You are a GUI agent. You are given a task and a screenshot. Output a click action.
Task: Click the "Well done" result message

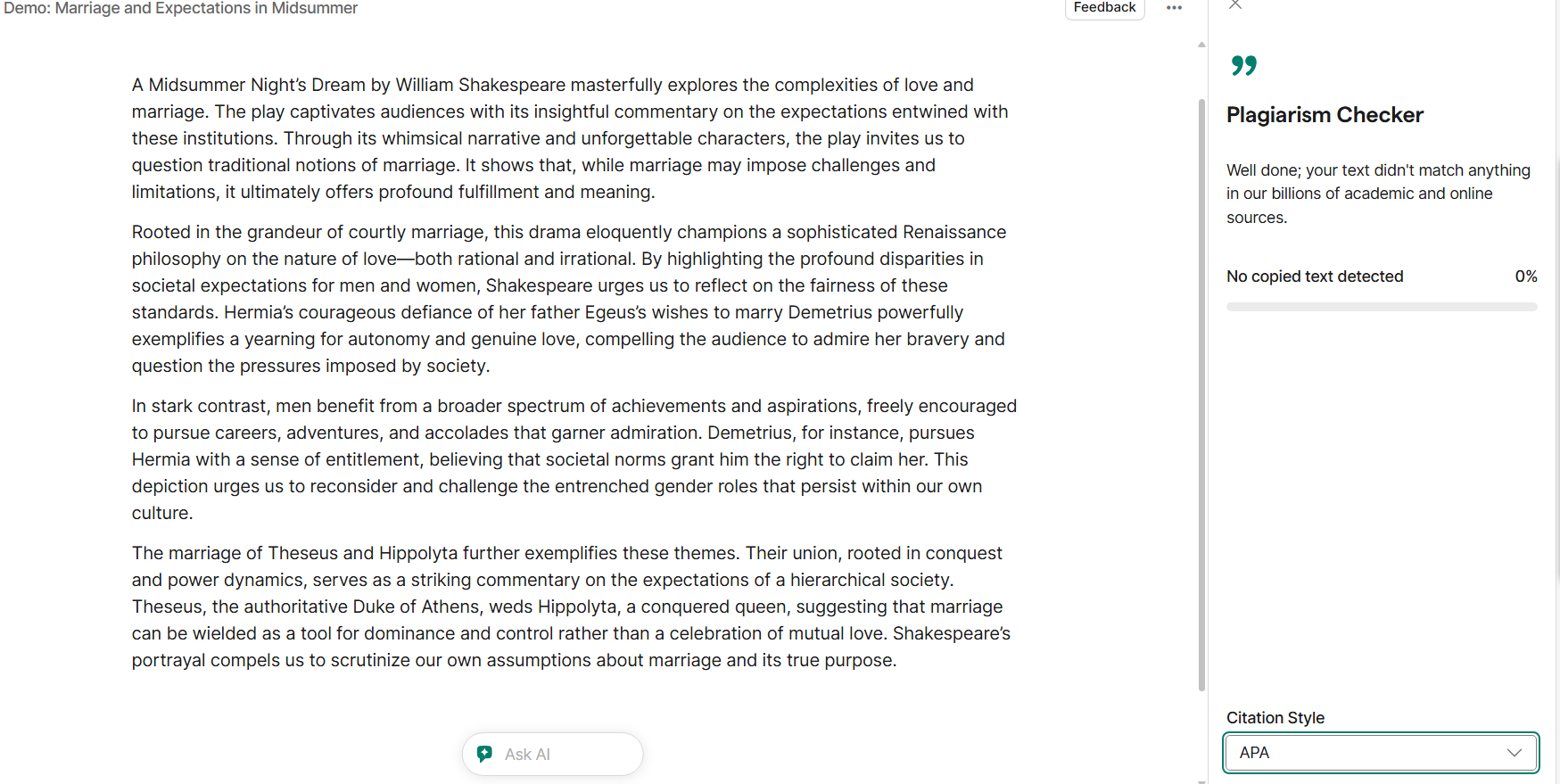tap(1378, 194)
